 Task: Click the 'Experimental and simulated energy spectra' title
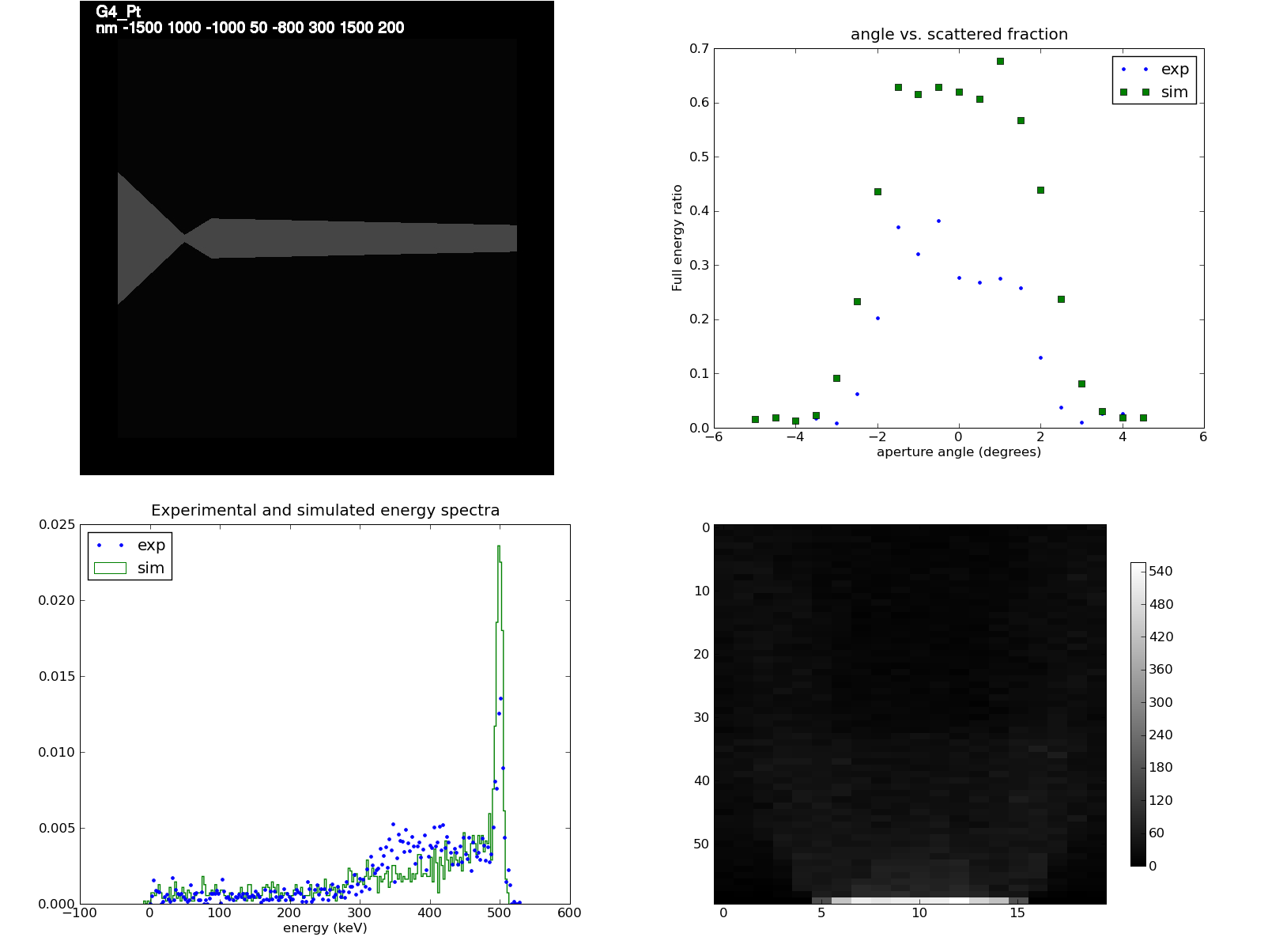(325, 510)
